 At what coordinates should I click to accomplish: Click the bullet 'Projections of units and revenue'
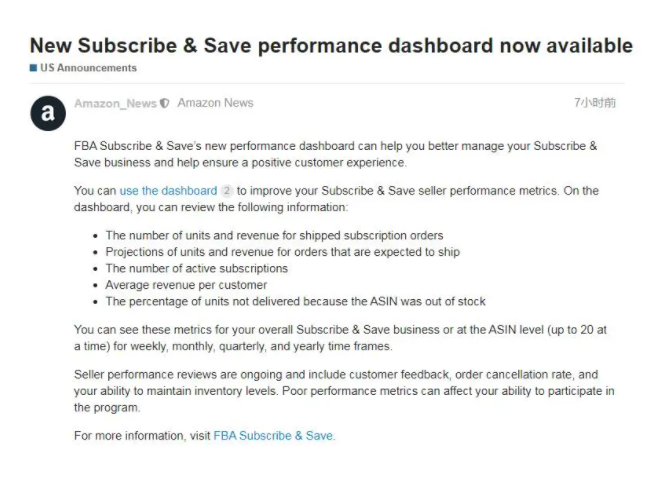click(282, 252)
